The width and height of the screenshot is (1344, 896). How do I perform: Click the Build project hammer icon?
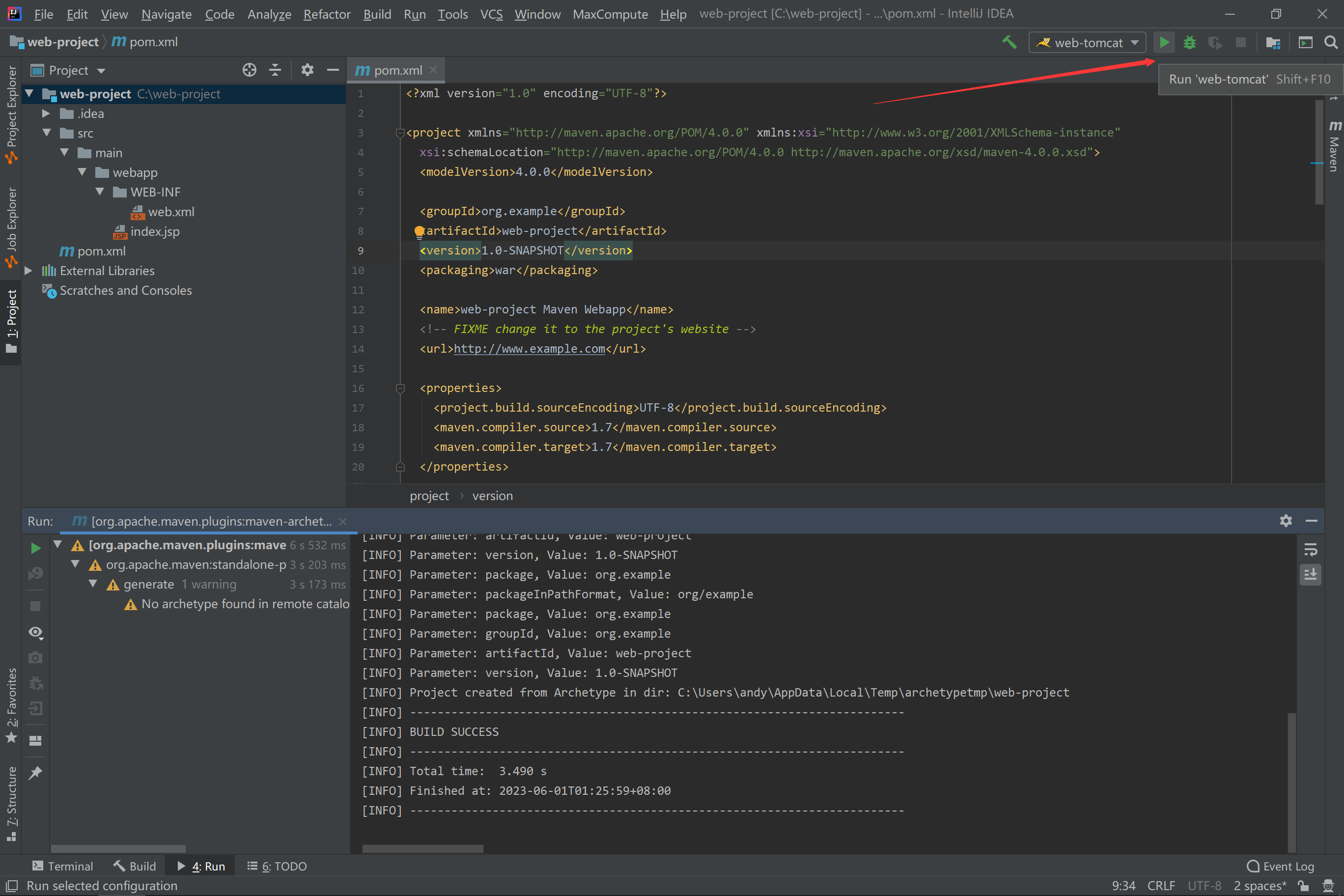tap(1009, 43)
